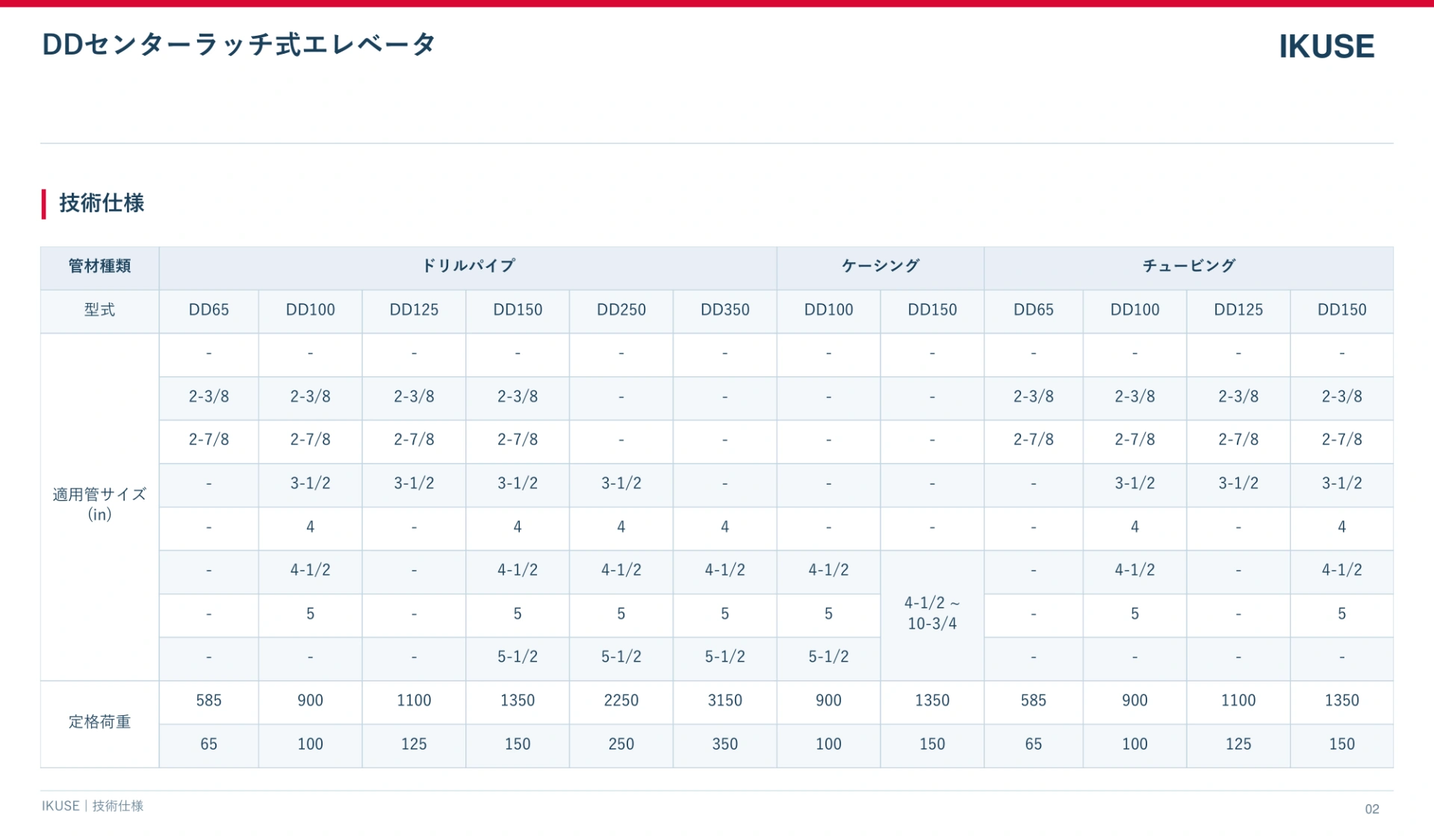Click the 型式 row label
Viewport: 1434px width, 840px height.
tap(99, 310)
